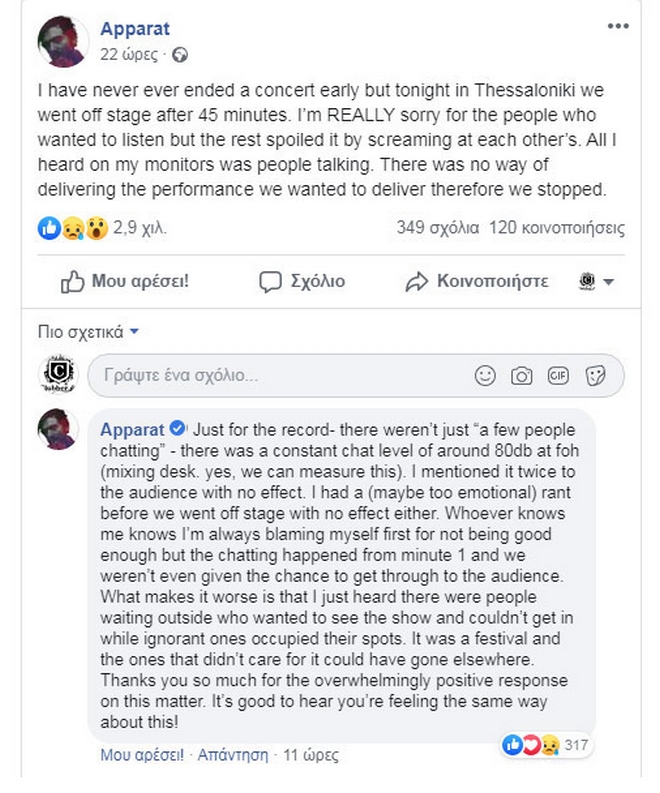Screen dimensions: 660x793
Task: Open the sticker picker icon
Action: coord(595,376)
